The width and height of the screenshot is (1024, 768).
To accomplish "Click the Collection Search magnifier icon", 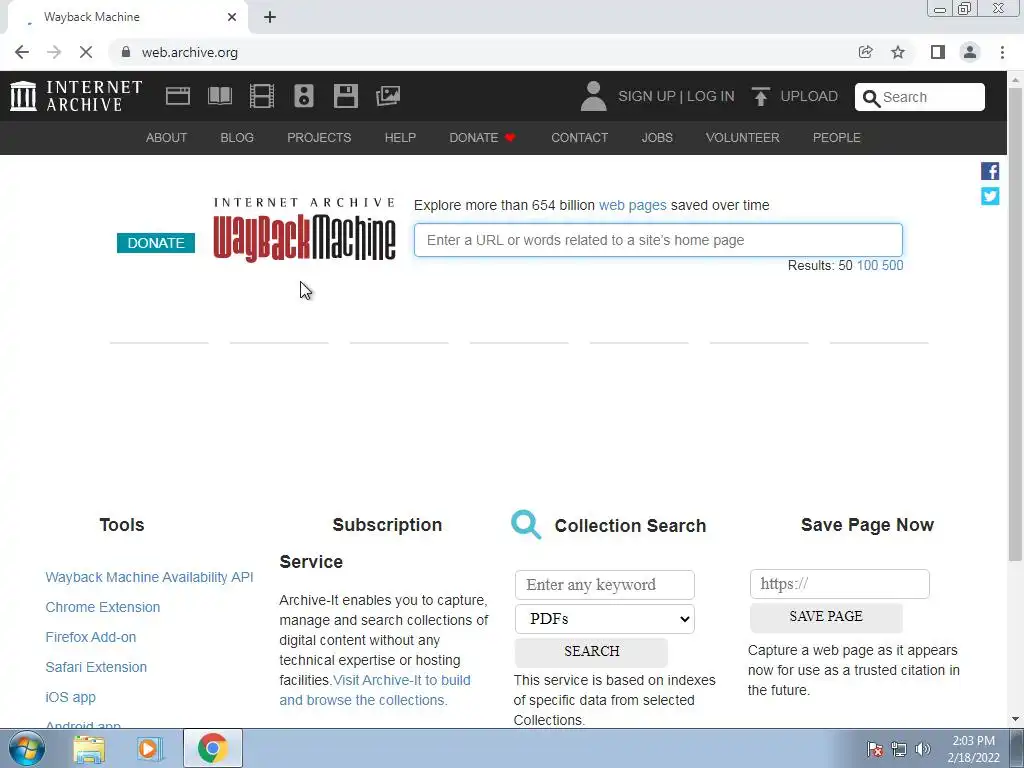I will [526, 524].
